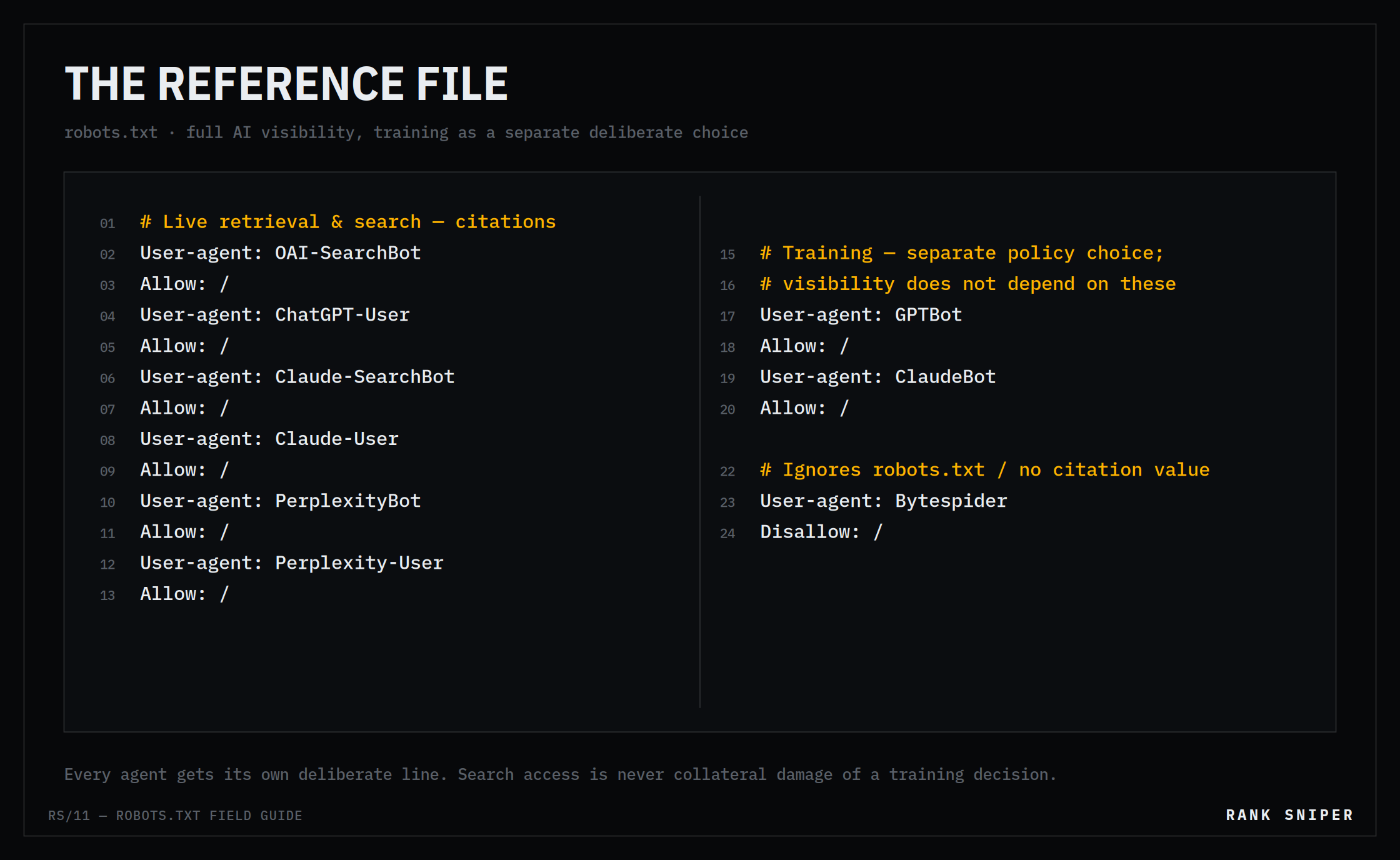Viewport: 1400px width, 860px height.
Task: Click 'Allow: /' on line 20
Action: click(804, 407)
